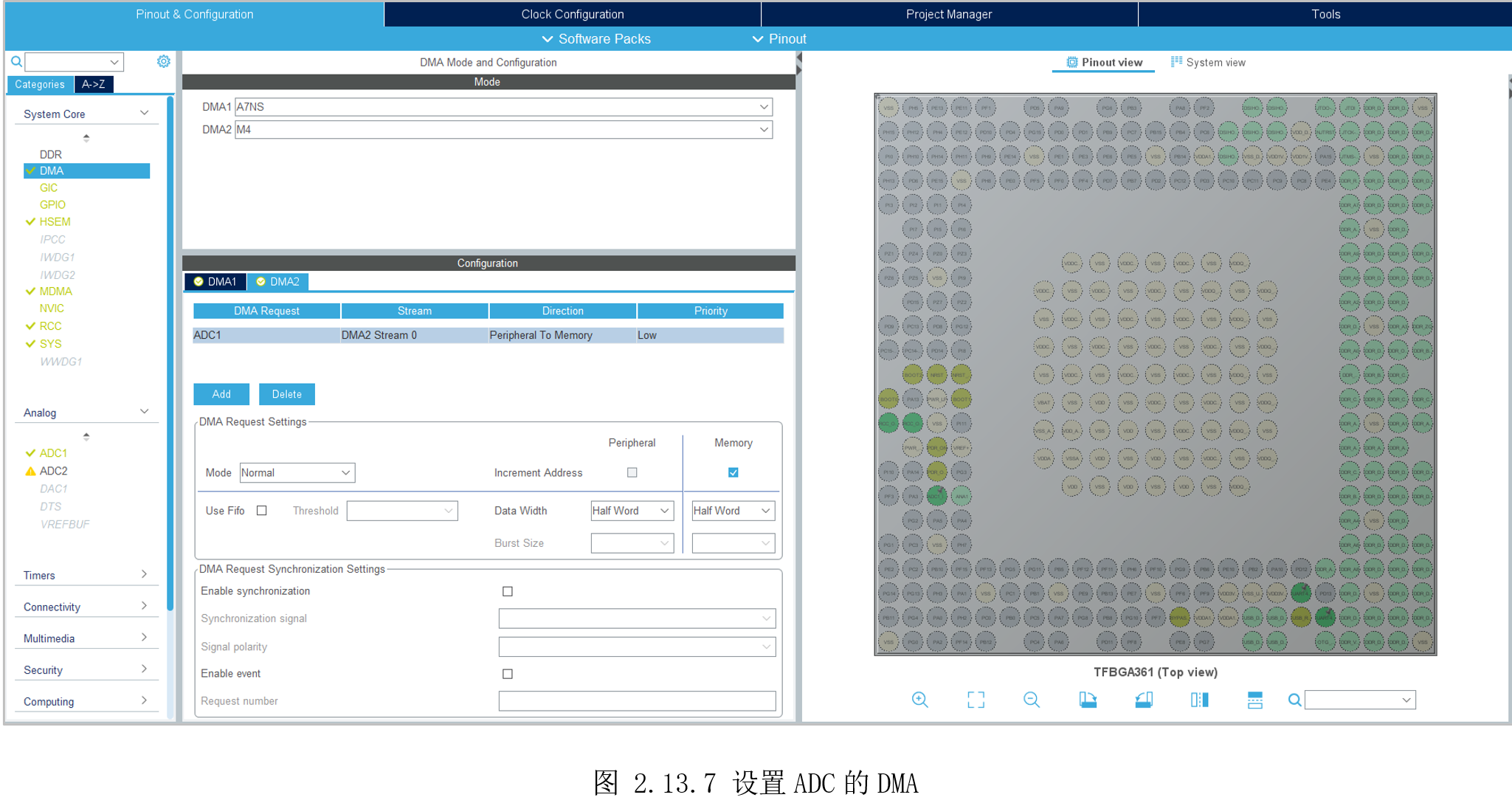Image resolution: width=1512 pixels, height=803 pixels.
Task: Zoom in on the chip pinout
Action: pyautogui.click(x=919, y=700)
